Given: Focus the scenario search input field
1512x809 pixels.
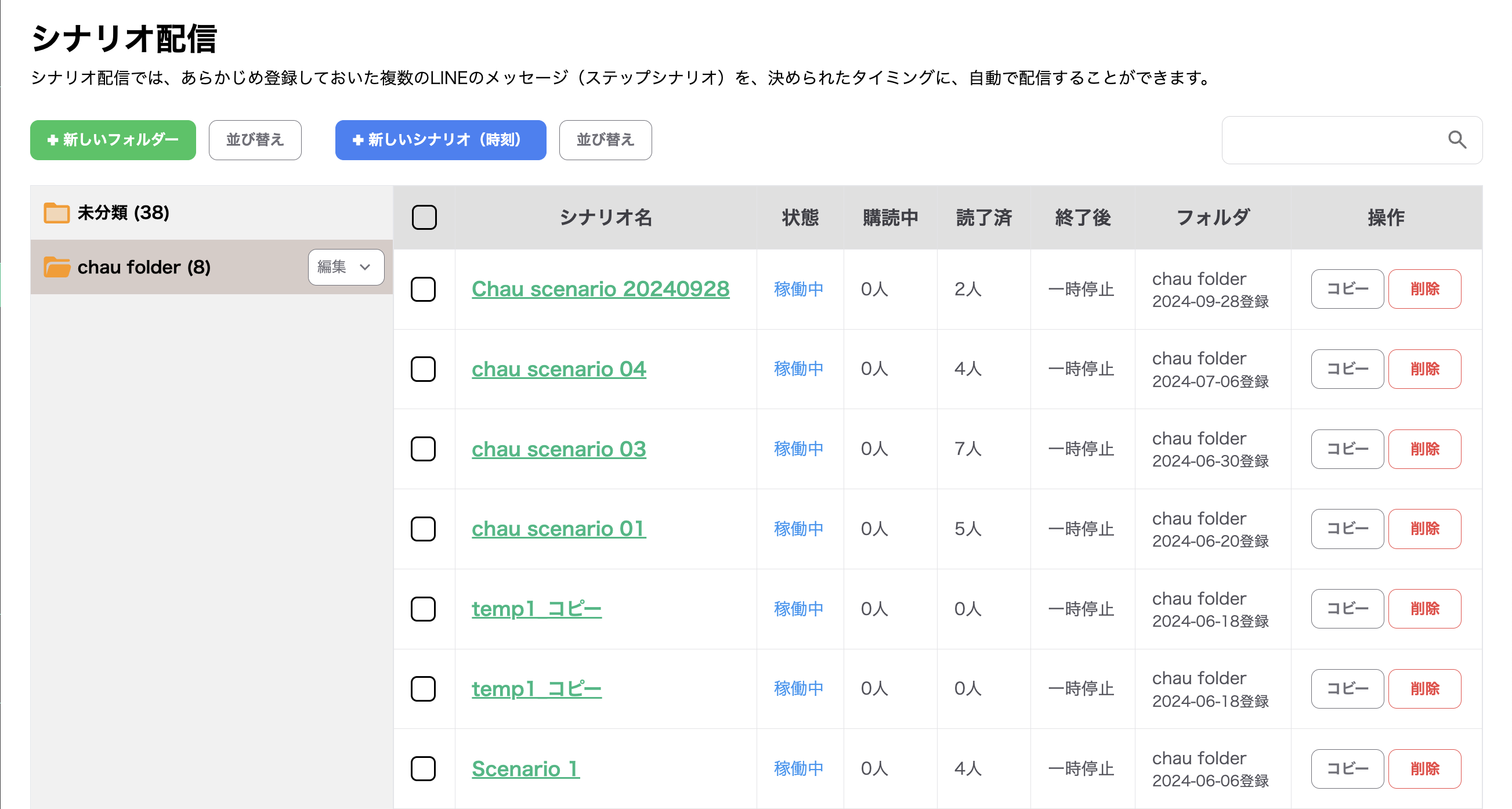Looking at the screenshot, I should [x=1351, y=140].
